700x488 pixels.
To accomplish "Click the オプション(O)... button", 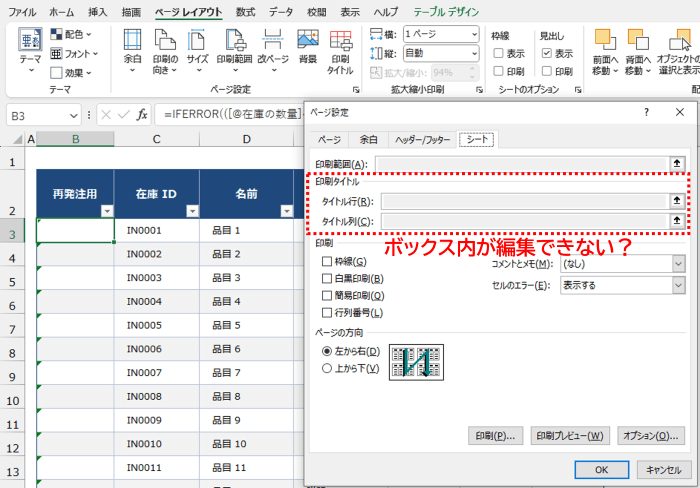I will 651,436.
